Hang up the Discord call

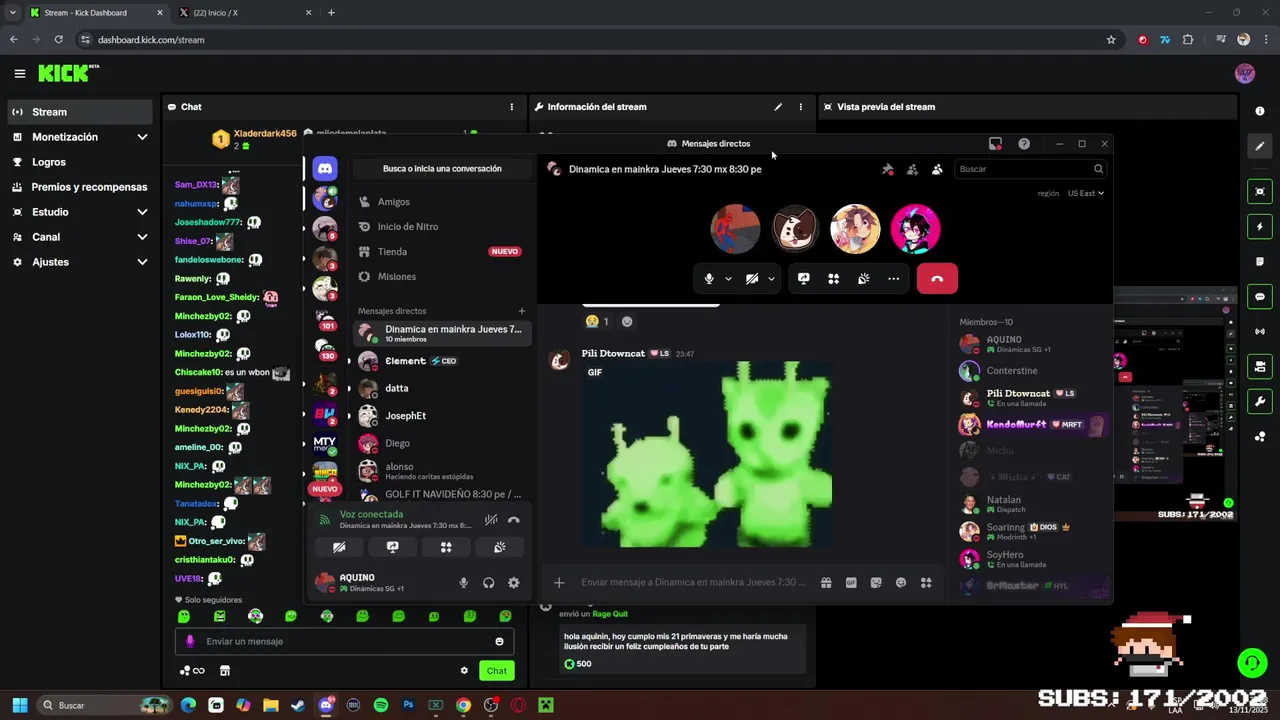tap(937, 279)
